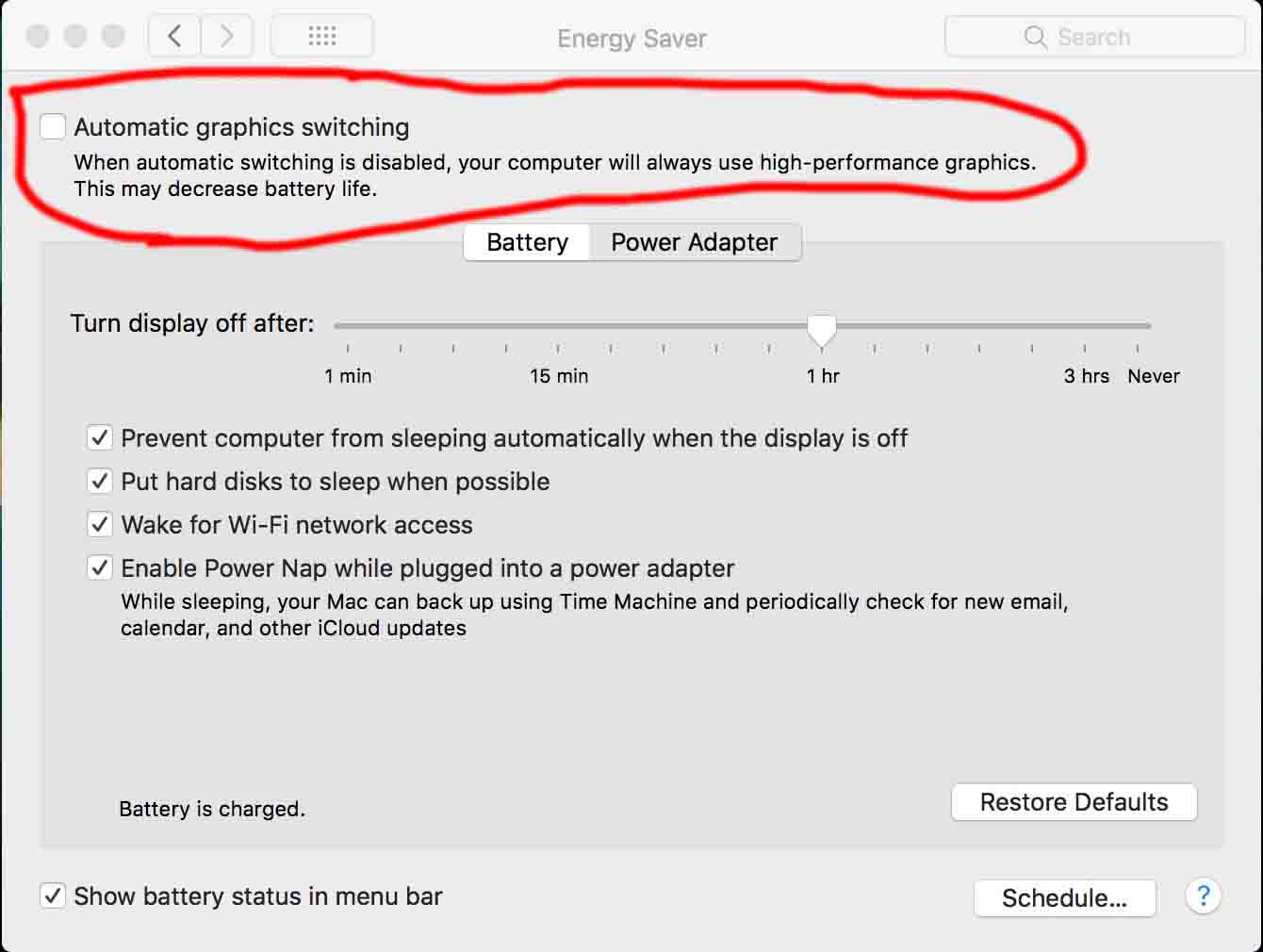
Task: Click the Restore Defaults button
Action: tap(1074, 802)
